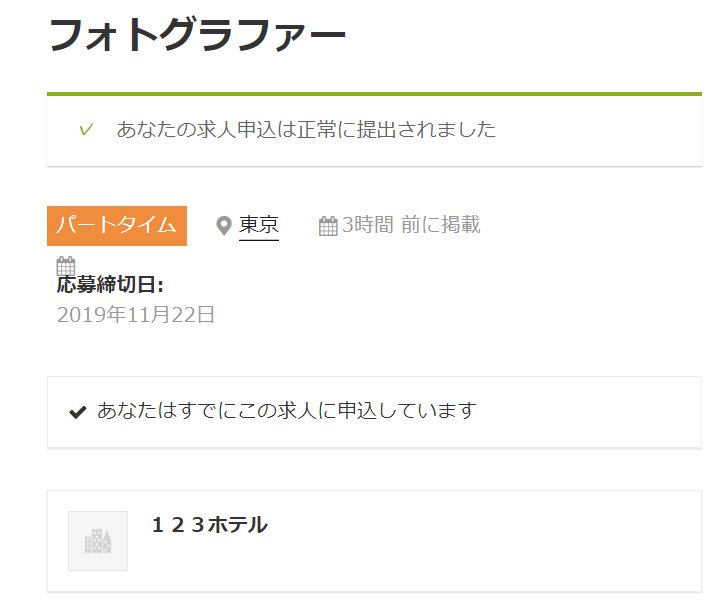
Task: Click the calendar icon beside 3時間 前に掲載
Action: [x=328, y=226]
